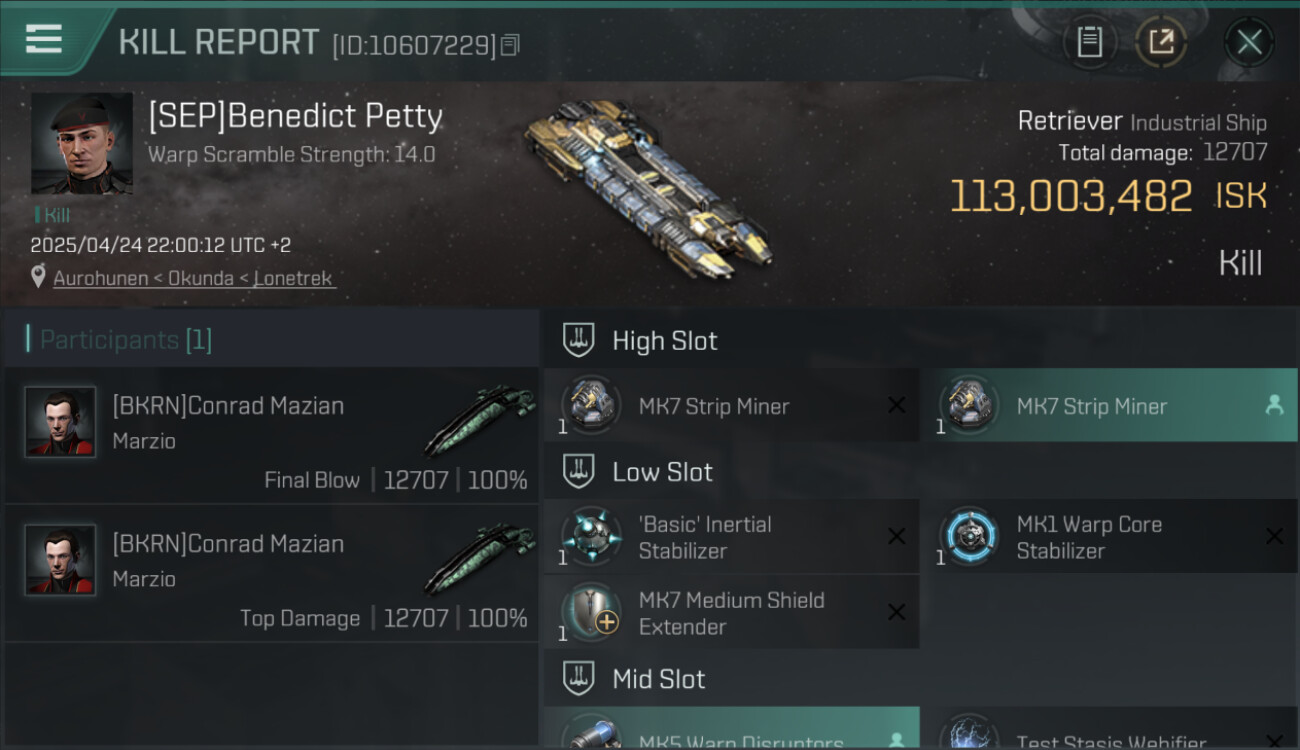Click the MK1 Warp Core Stabilizer icon
The width and height of the screenshot is (1300, 750).
[969, 536]
